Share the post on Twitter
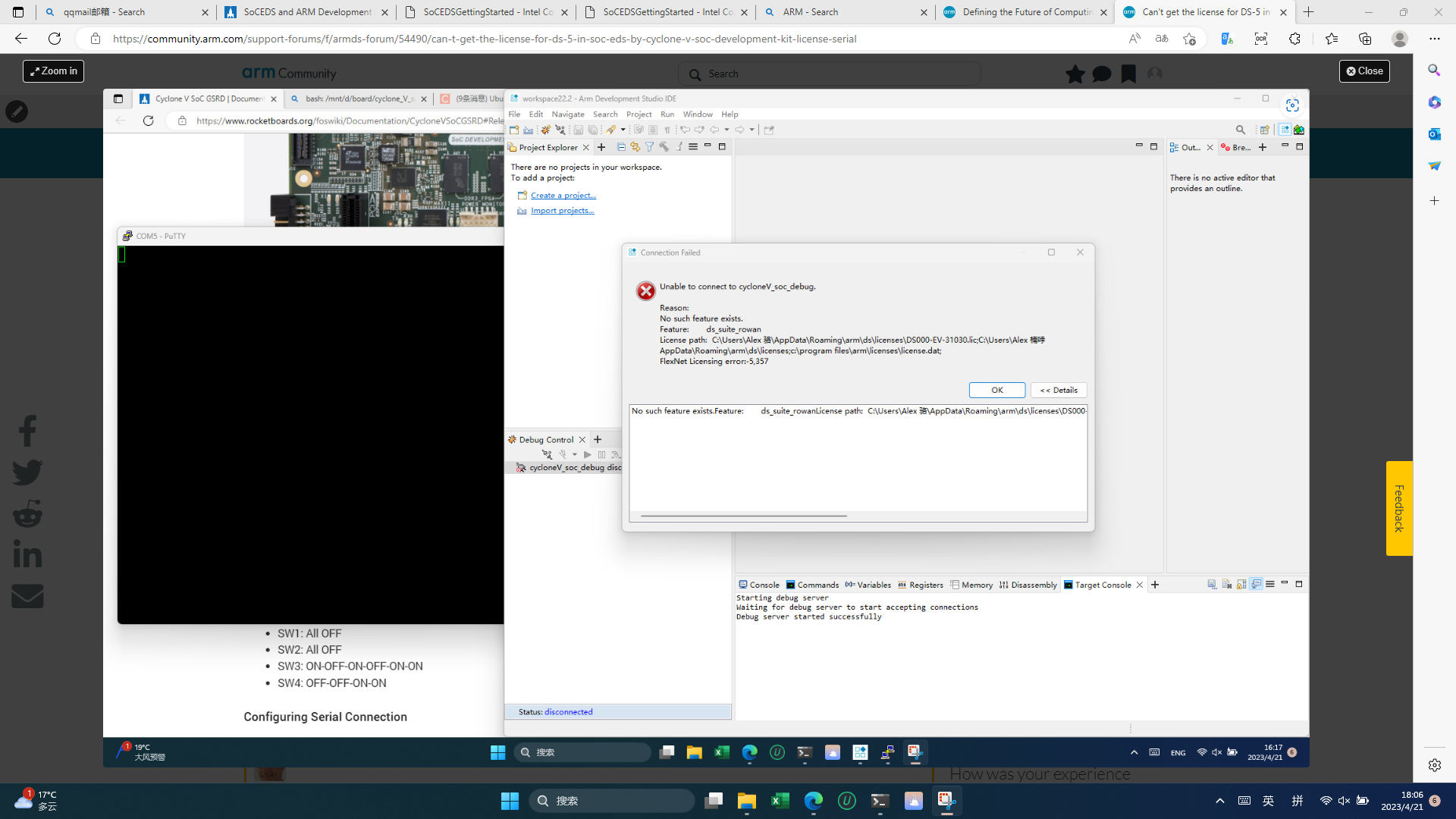Image resolution: width=1456 pixels, height=819 pixels. 27,472
